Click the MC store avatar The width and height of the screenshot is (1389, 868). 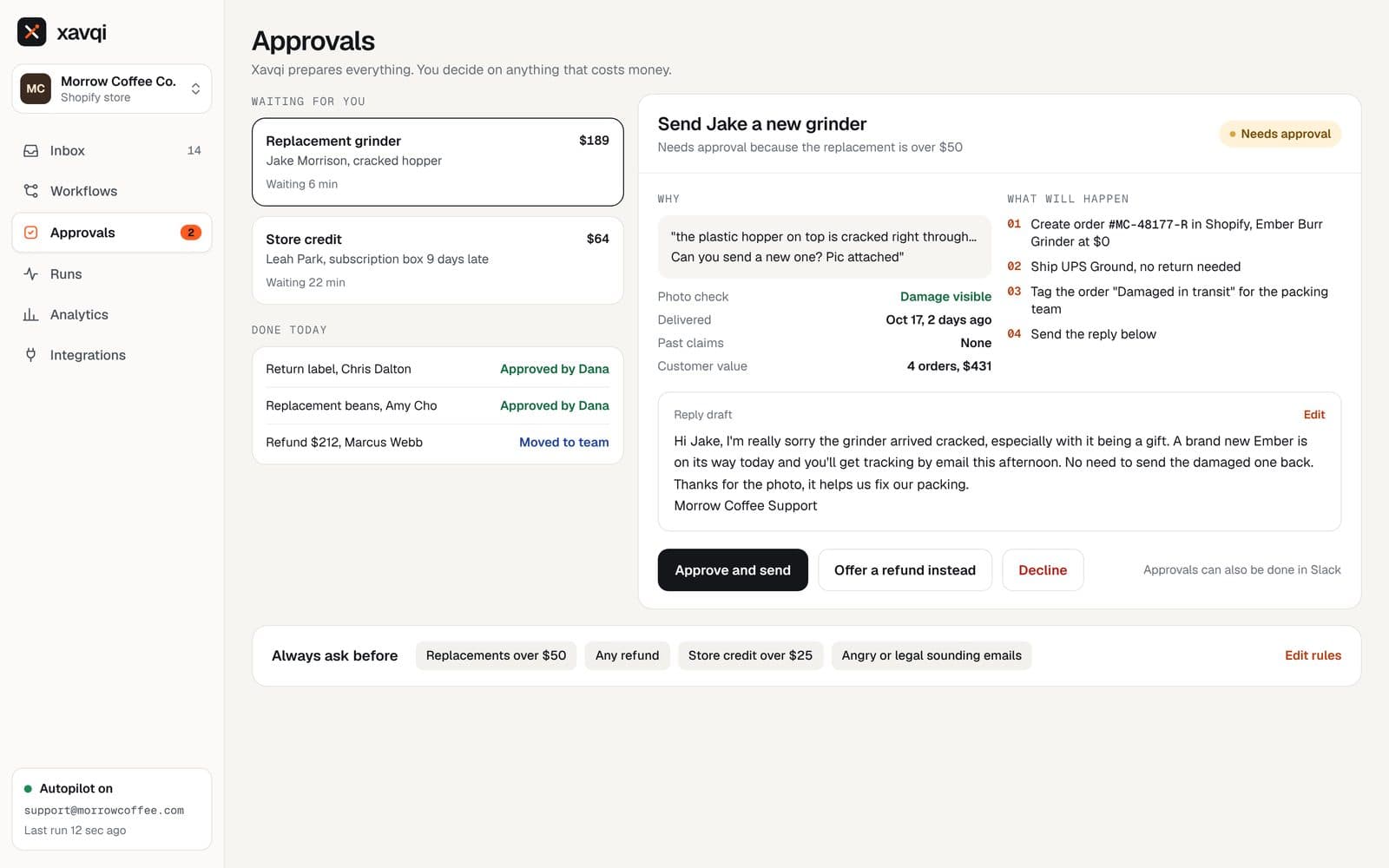(36, 89)
